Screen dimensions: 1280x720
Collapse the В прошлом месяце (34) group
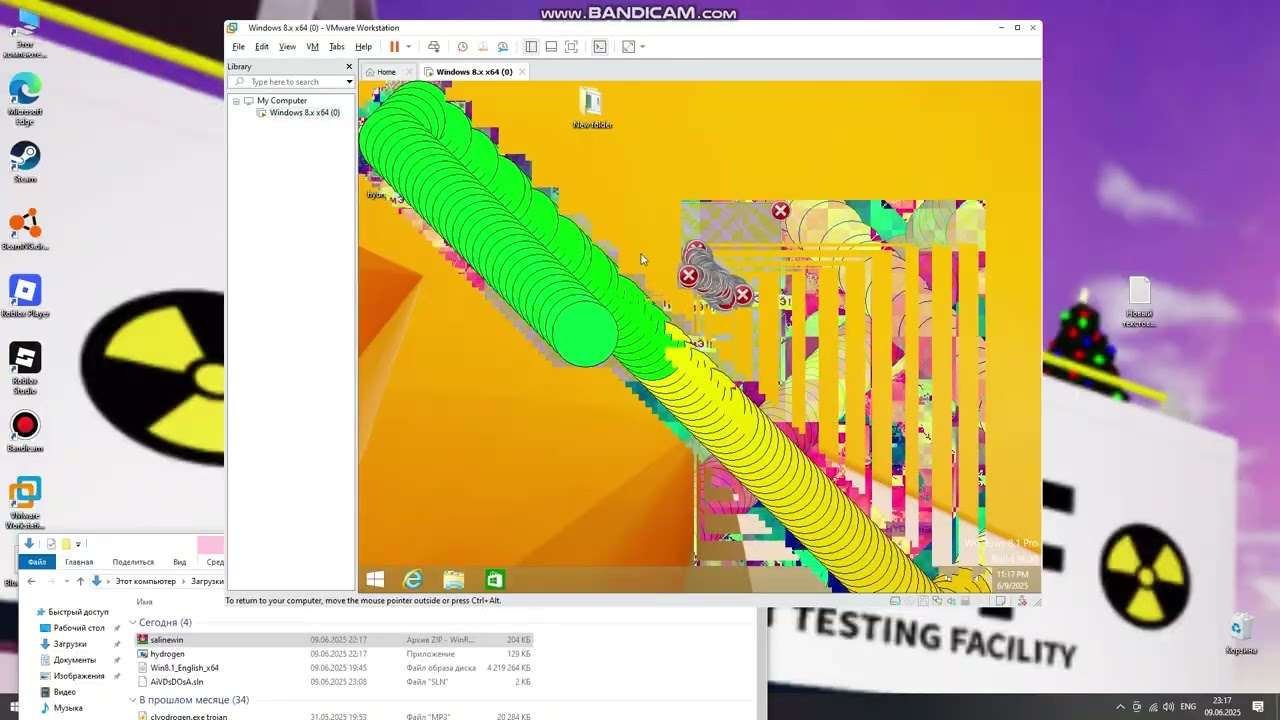click(x=133, y=700)
